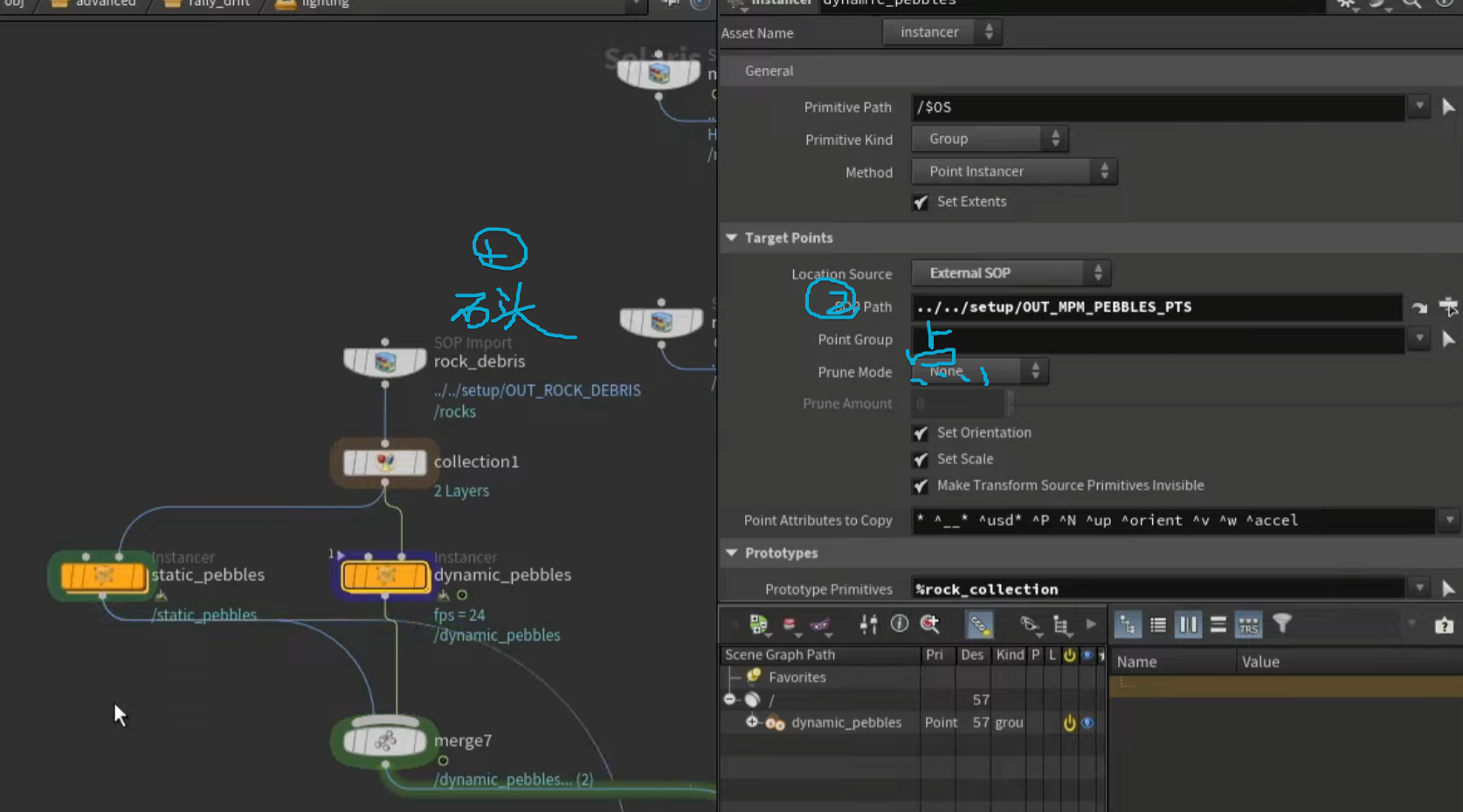Show primitive info icon

pyautogui.click(x=899, y=623)
